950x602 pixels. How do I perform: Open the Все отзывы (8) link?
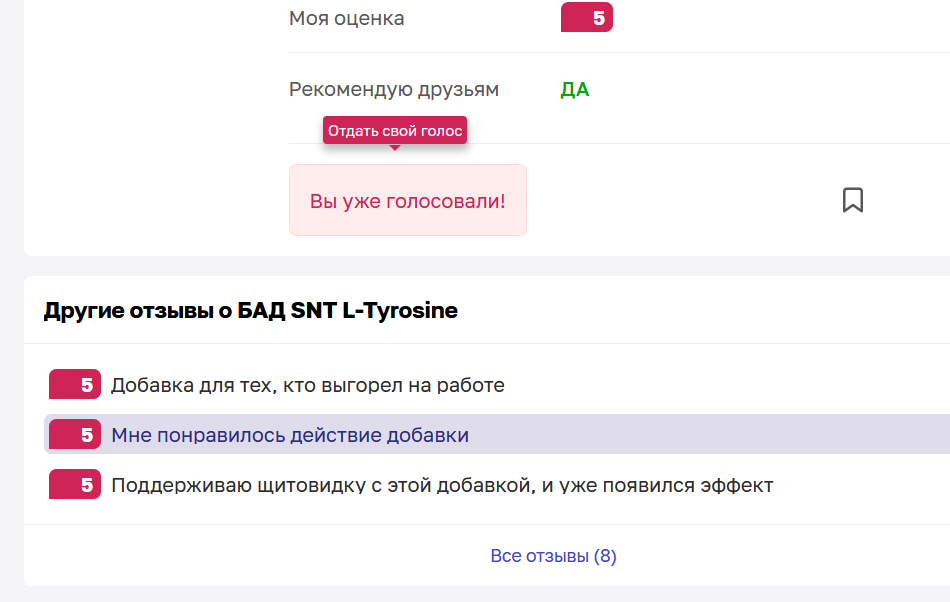(x=553, y=556)
